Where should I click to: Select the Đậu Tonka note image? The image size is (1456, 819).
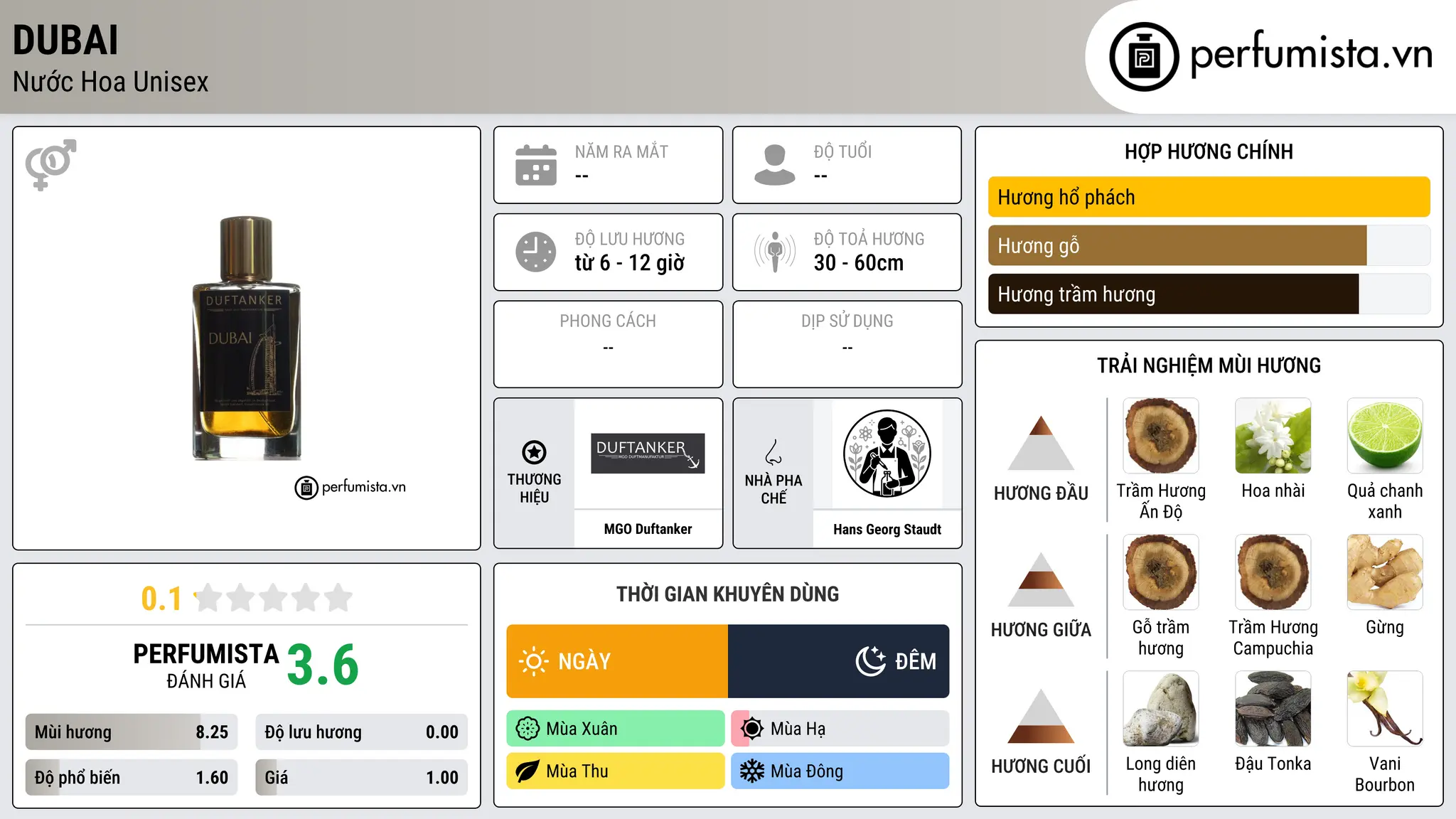pos(1273,709)
